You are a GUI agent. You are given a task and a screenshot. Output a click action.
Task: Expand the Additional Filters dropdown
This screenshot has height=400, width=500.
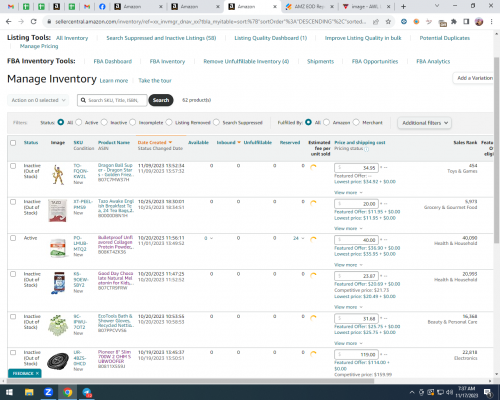click(x=424, y=123)
